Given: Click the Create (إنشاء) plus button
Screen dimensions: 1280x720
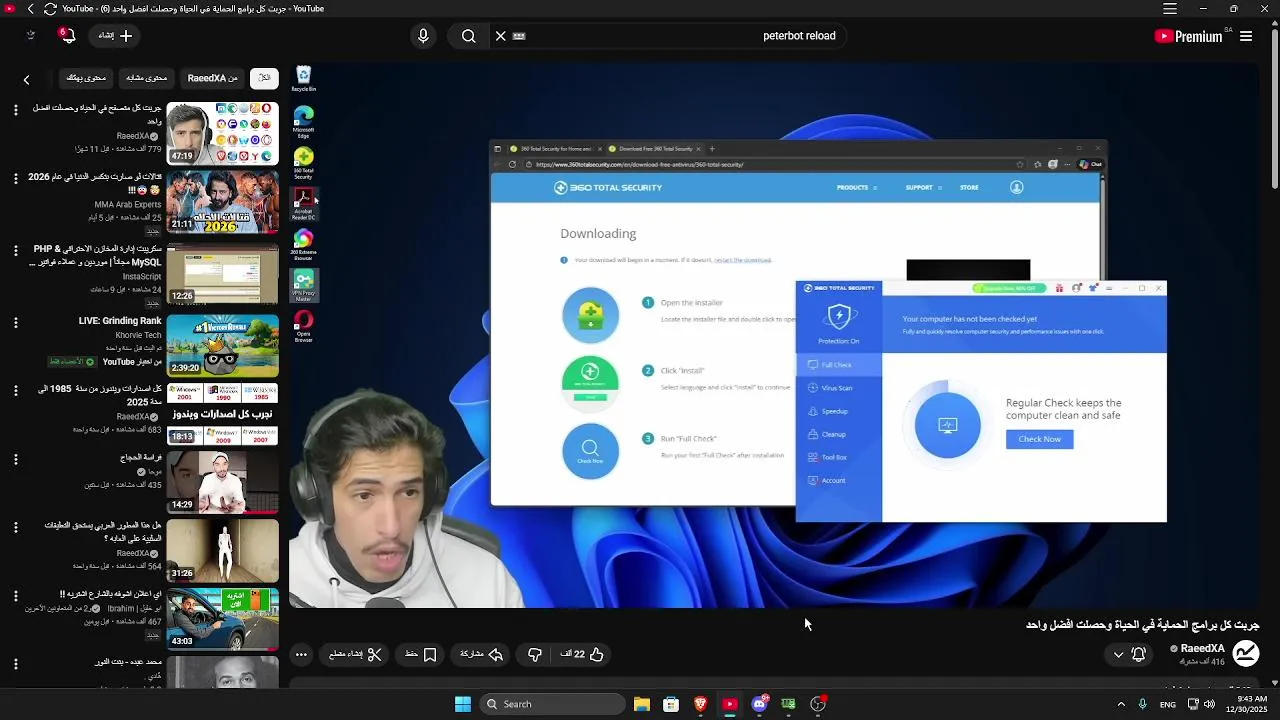Looking at the screenshot, I should (x=115, y=36).
